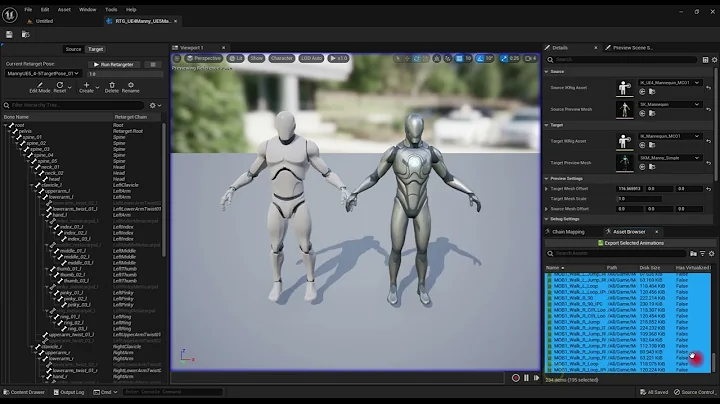Reset Target Mesh Offset to default arrow

[x=709, y=189]
